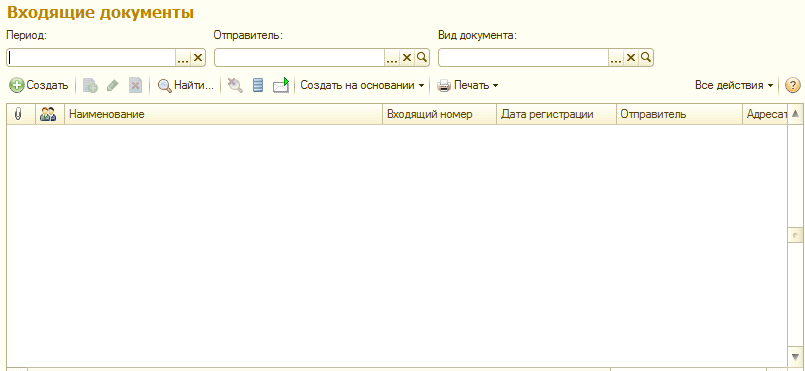Image resolution: width=805 pixels, height=371 pixels.
Task: Click the list view mode icon
Action: pyautogui.click(x=258, y=86)
